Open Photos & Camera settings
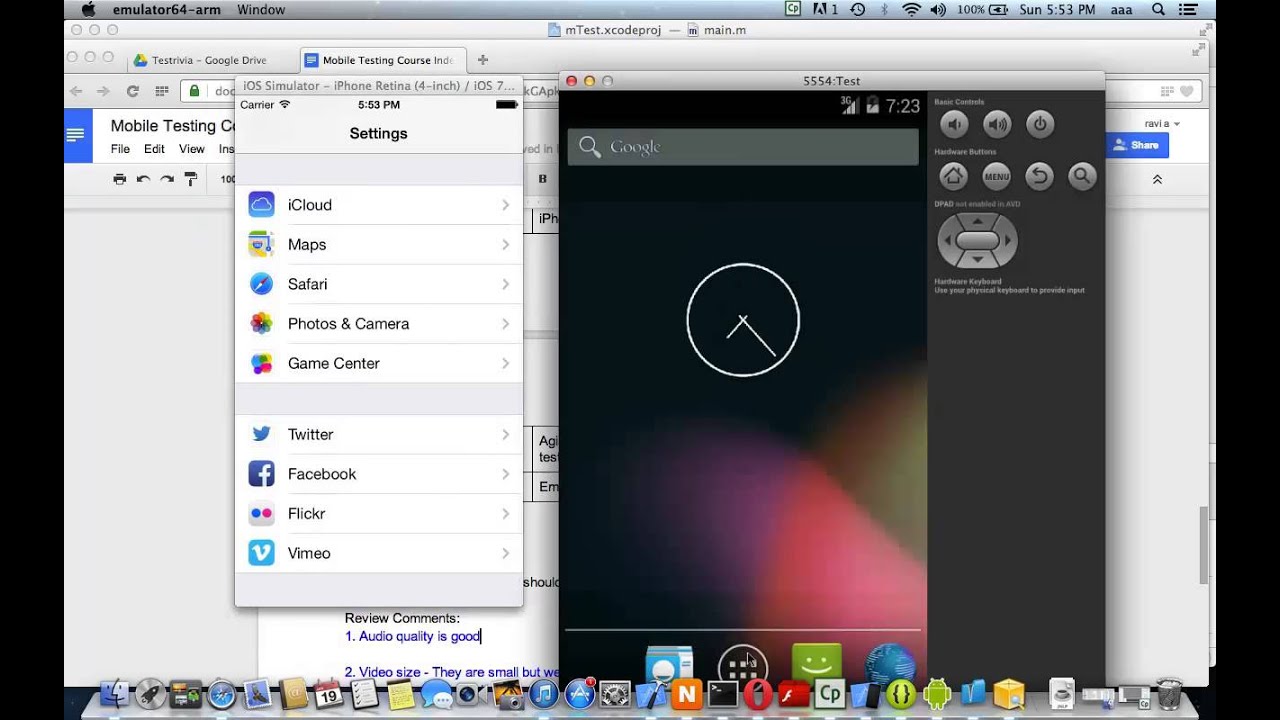Viewport: 1280px width, 720px height. coord(379,324)
